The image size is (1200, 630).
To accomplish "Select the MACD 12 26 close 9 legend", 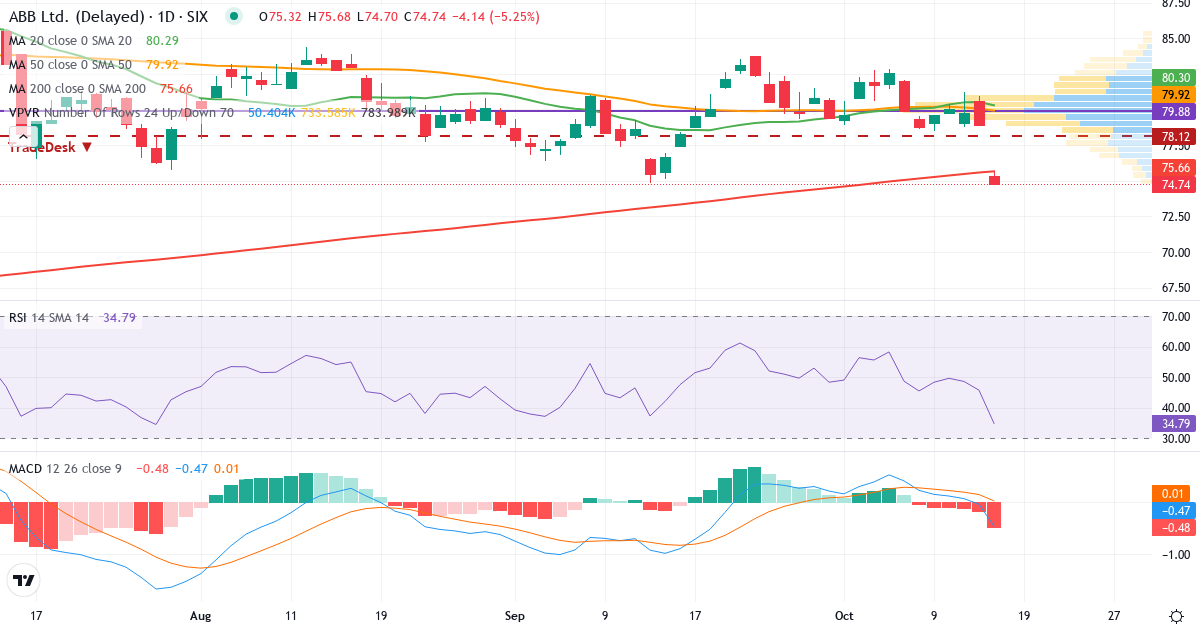I will [x=64, y=468].
